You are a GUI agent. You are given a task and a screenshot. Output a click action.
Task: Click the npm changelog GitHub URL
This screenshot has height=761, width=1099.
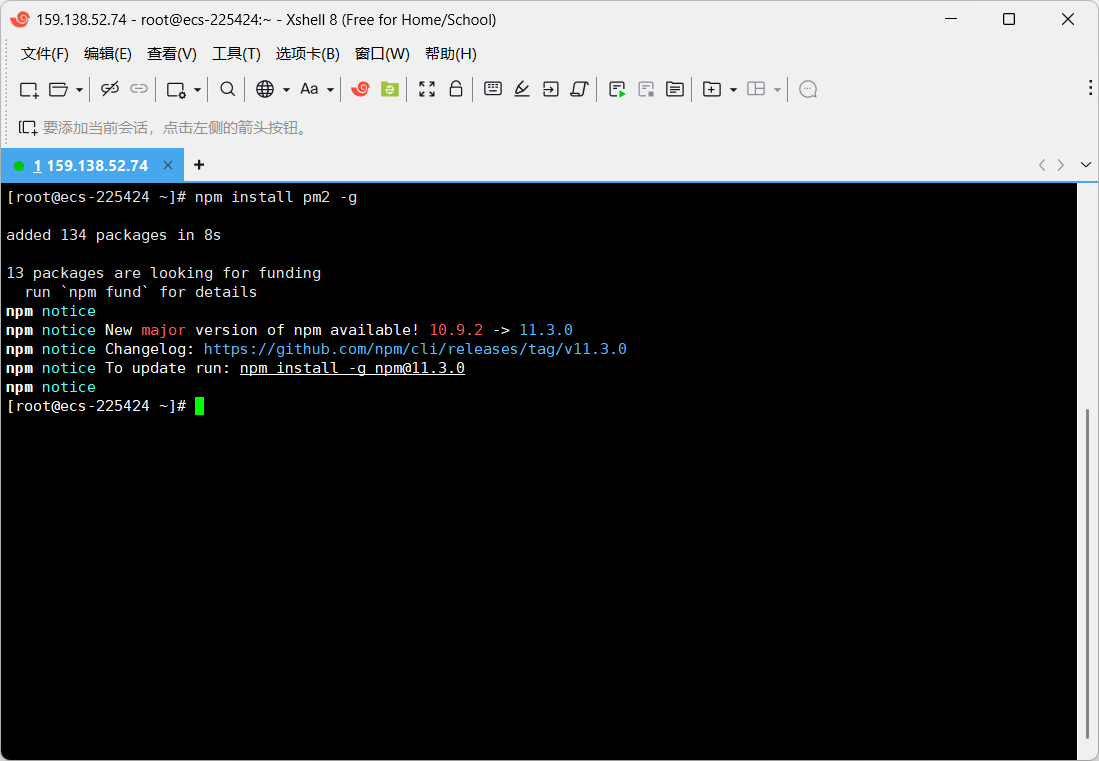tap(415, 349)
